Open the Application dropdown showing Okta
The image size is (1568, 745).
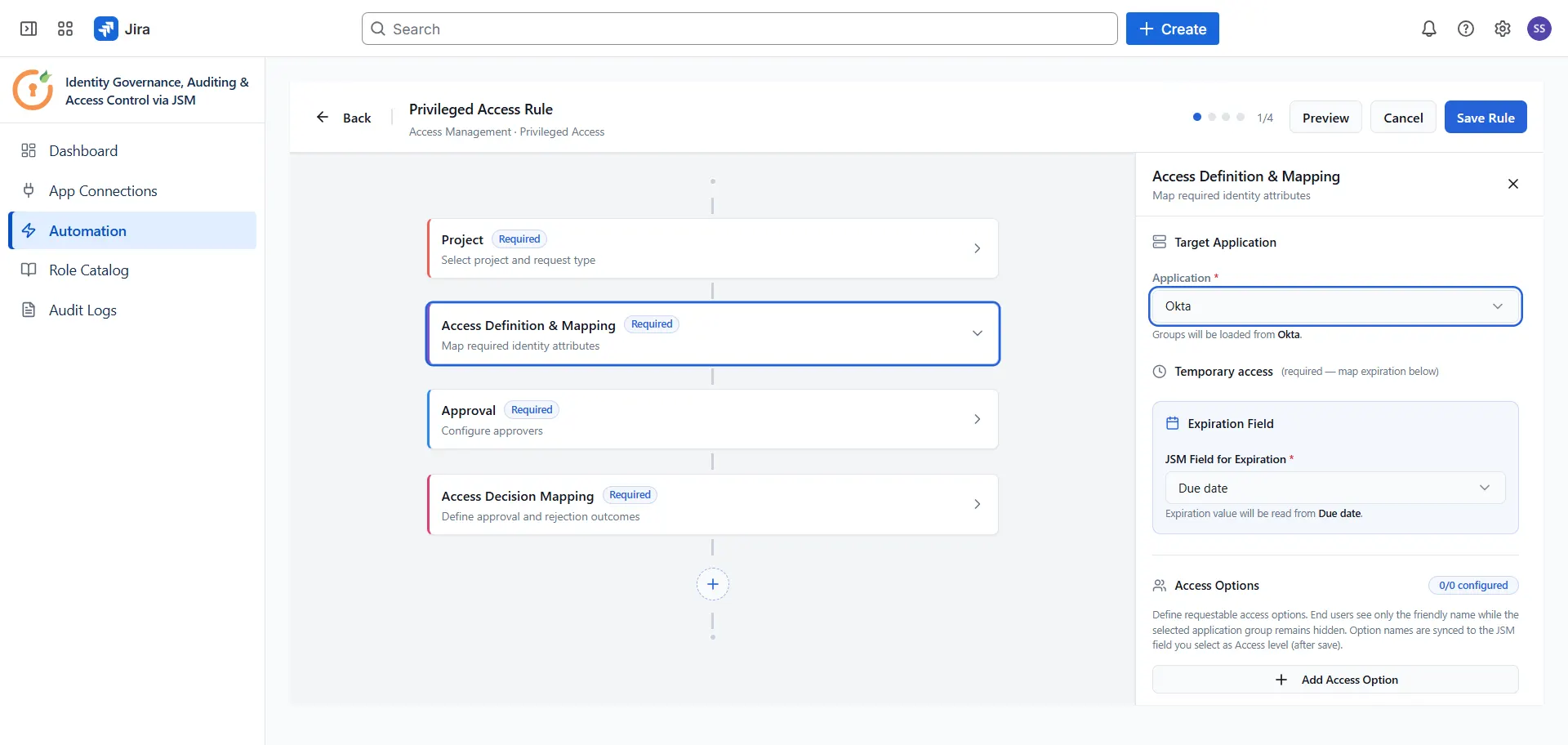click(1335, 306)
